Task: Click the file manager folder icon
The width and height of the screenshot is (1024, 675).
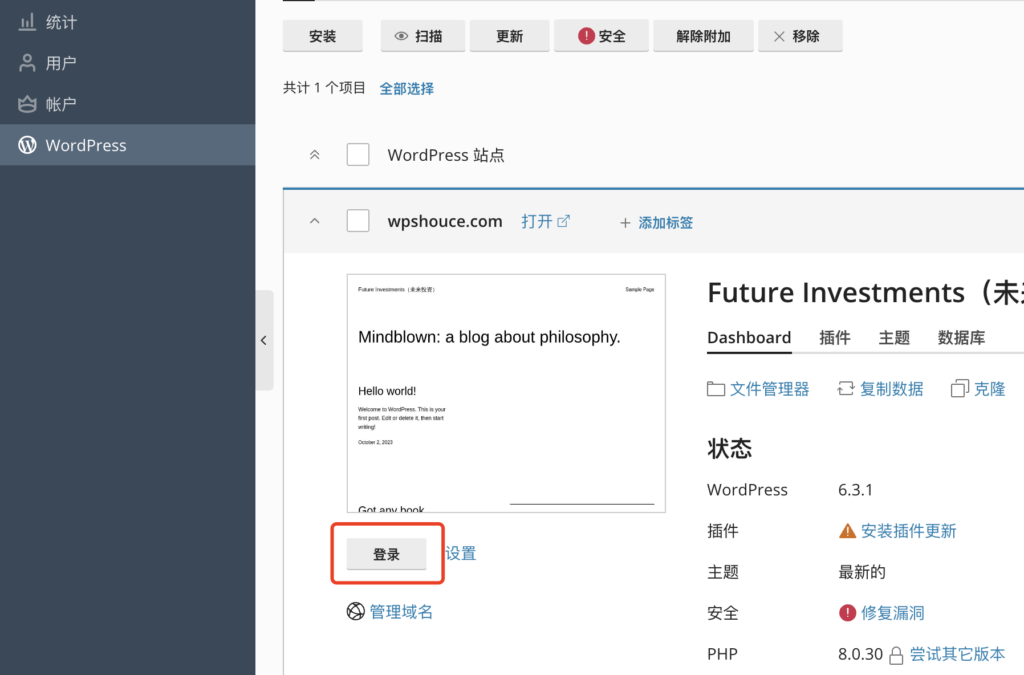Action: [716, 389]
